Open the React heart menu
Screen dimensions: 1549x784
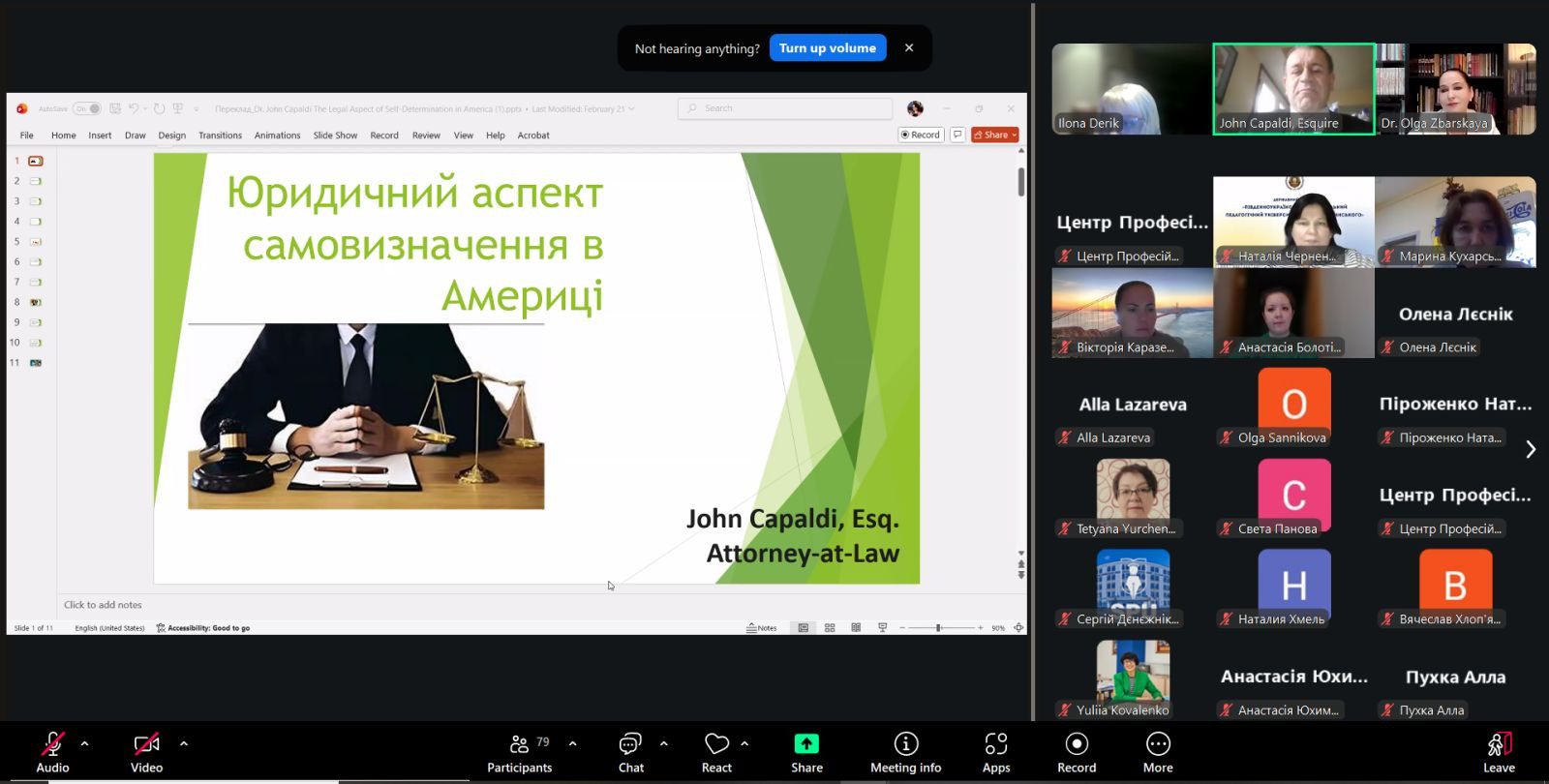(x=716, y=752)
